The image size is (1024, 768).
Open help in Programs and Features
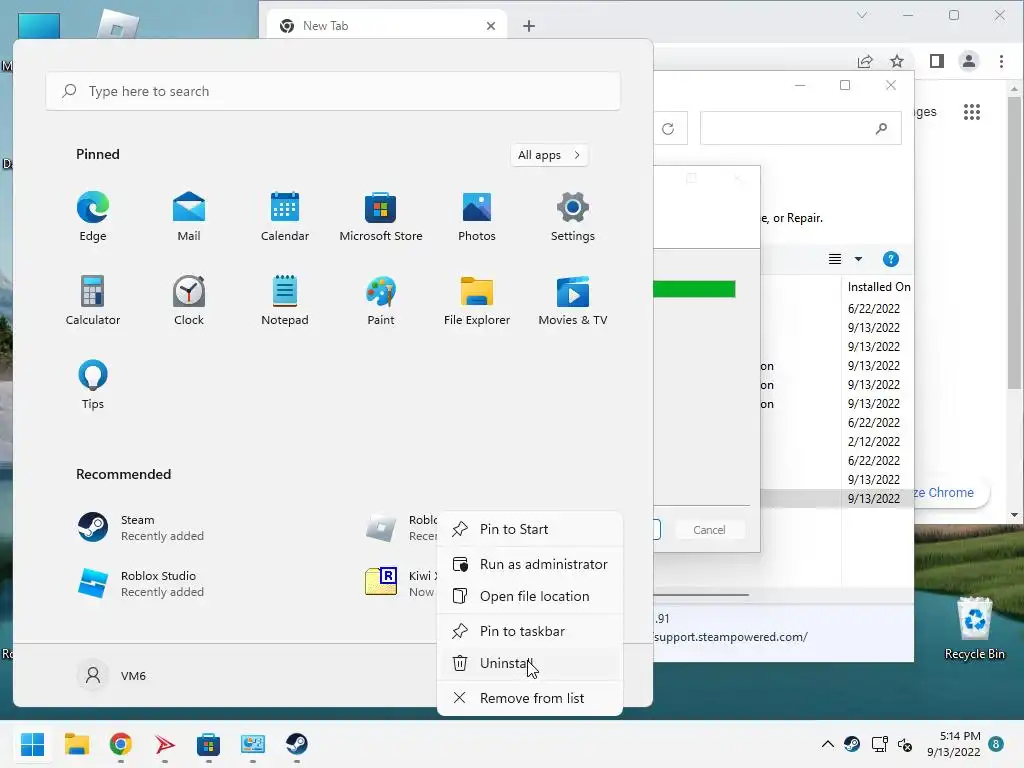(890, 259)
